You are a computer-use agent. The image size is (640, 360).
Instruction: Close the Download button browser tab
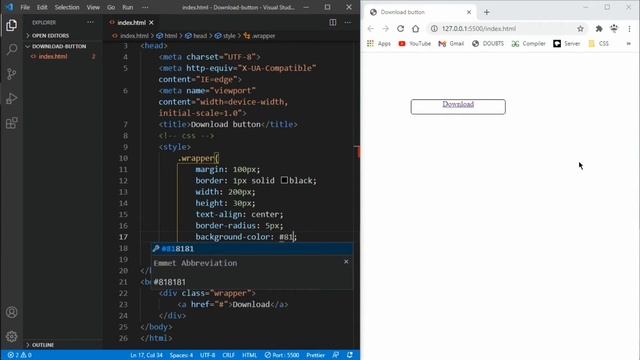[x=469, y=12]
